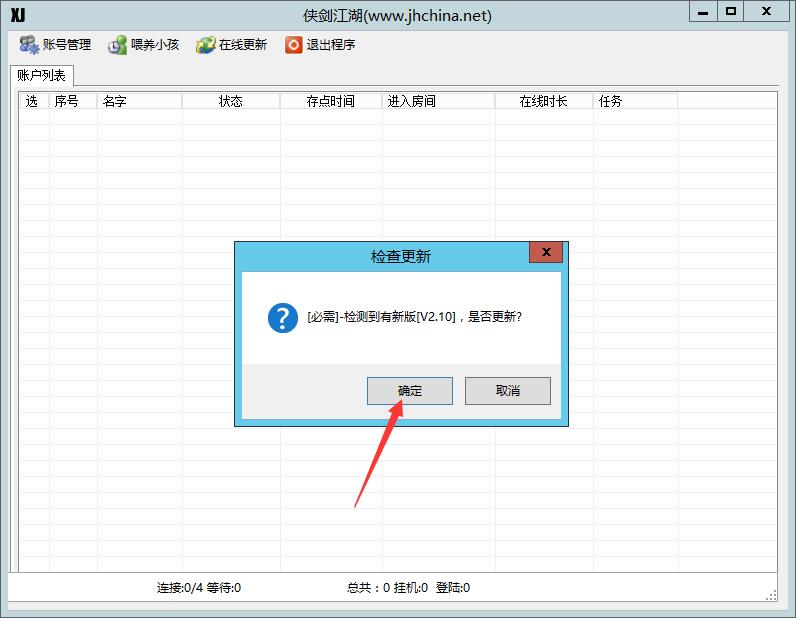Click the 在线时长 column header
Screen dimensions: 796x618
tap(544, 101)
